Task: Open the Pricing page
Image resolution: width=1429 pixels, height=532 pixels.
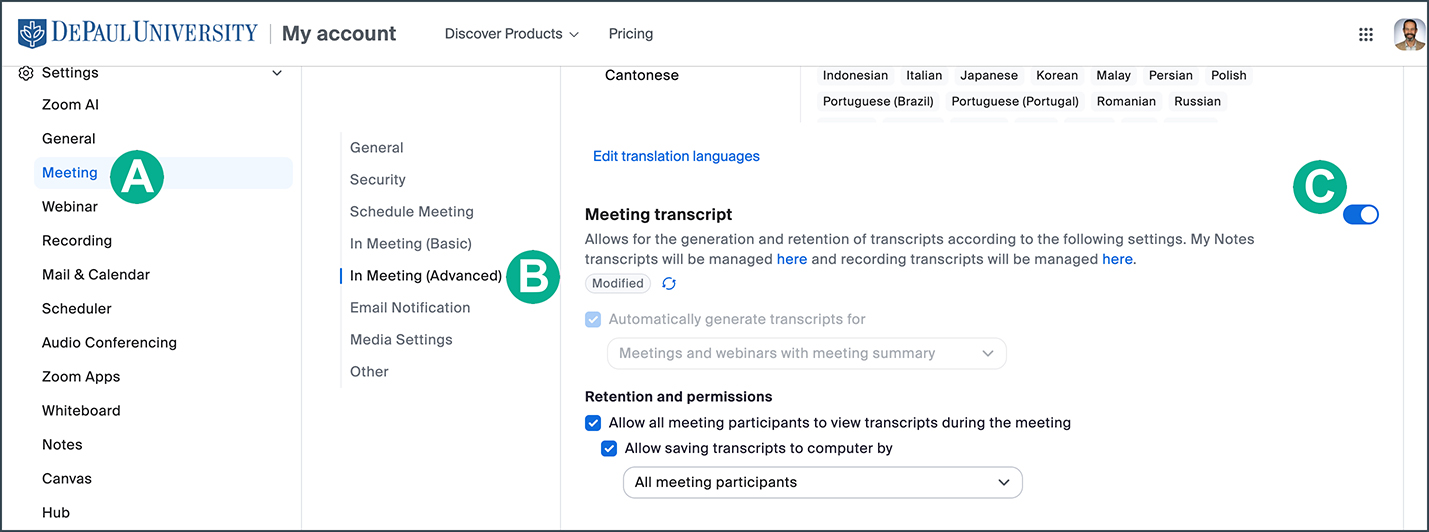Action: [631, 34]
